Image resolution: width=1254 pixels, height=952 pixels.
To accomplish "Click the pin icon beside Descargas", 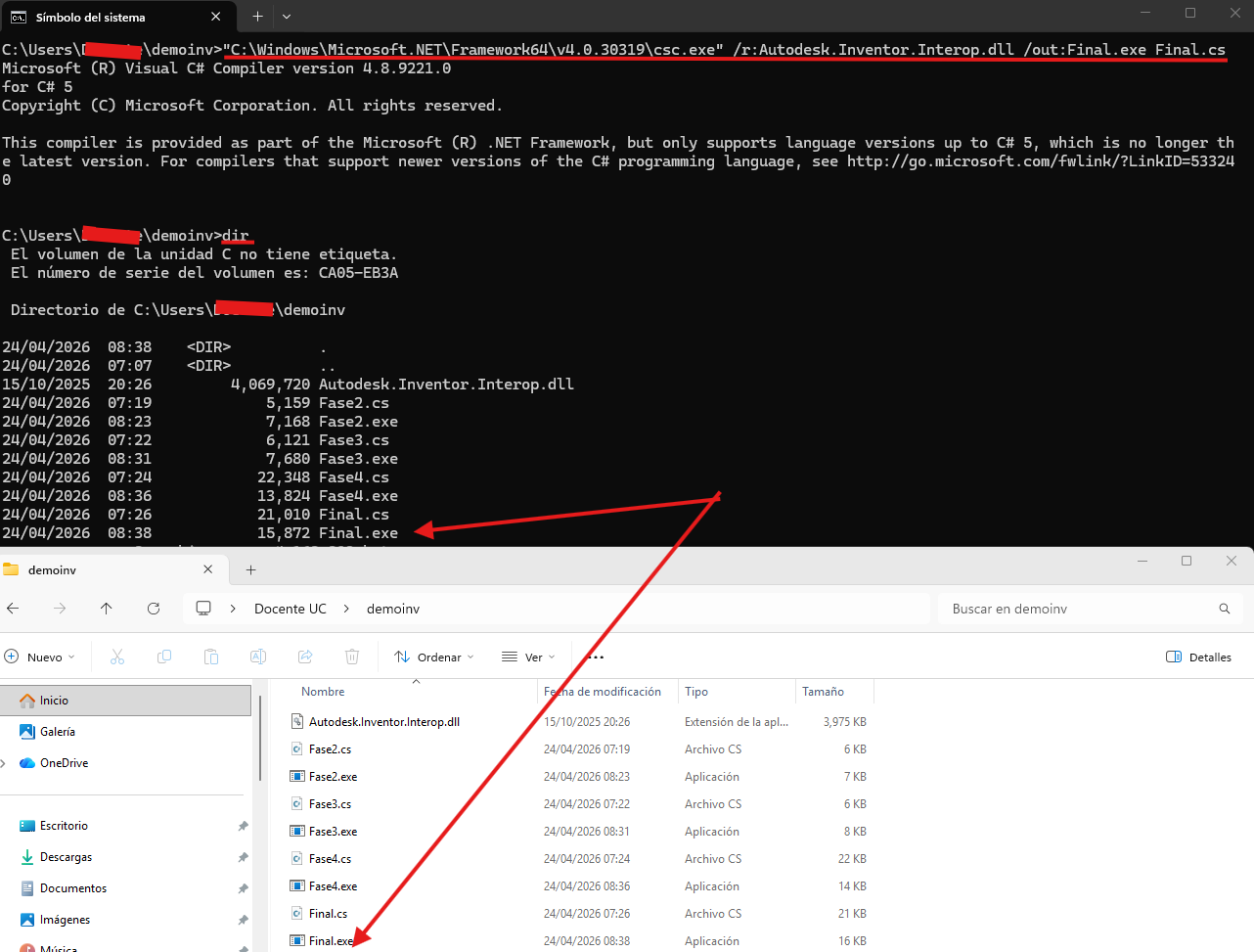I will point(243,857).
